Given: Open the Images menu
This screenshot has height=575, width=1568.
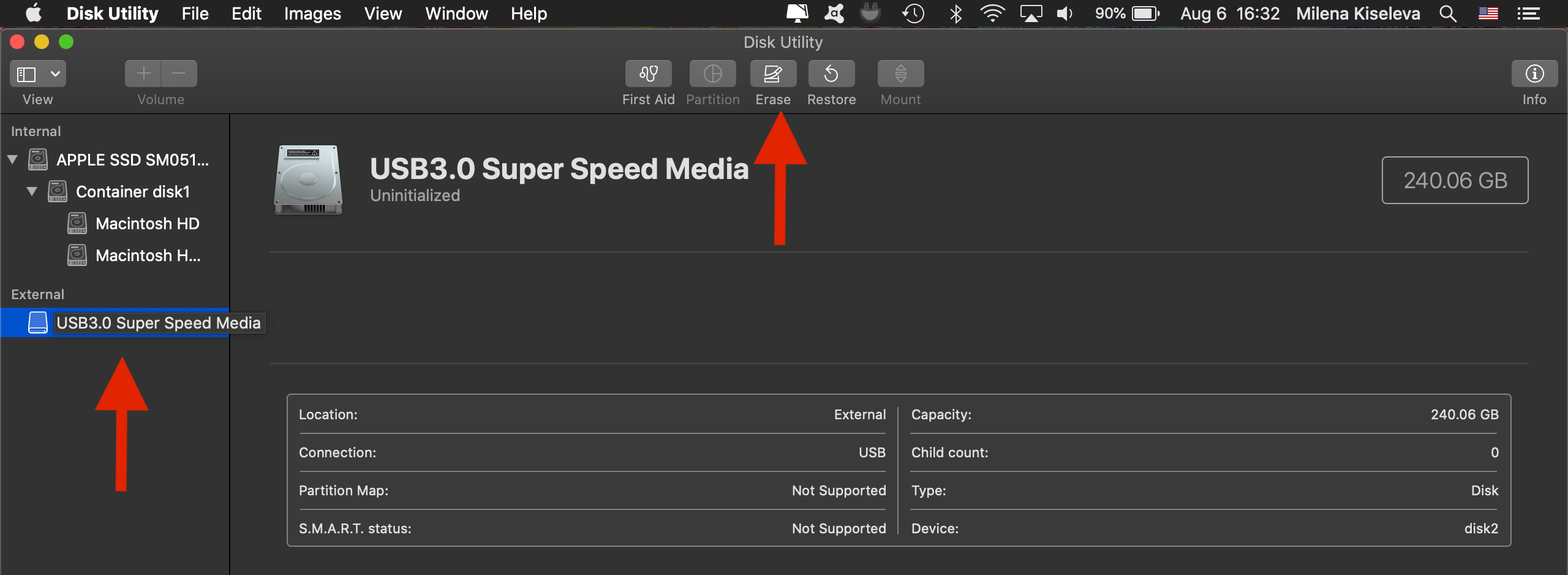Looking at the screenshot, I should coord(312,13).
